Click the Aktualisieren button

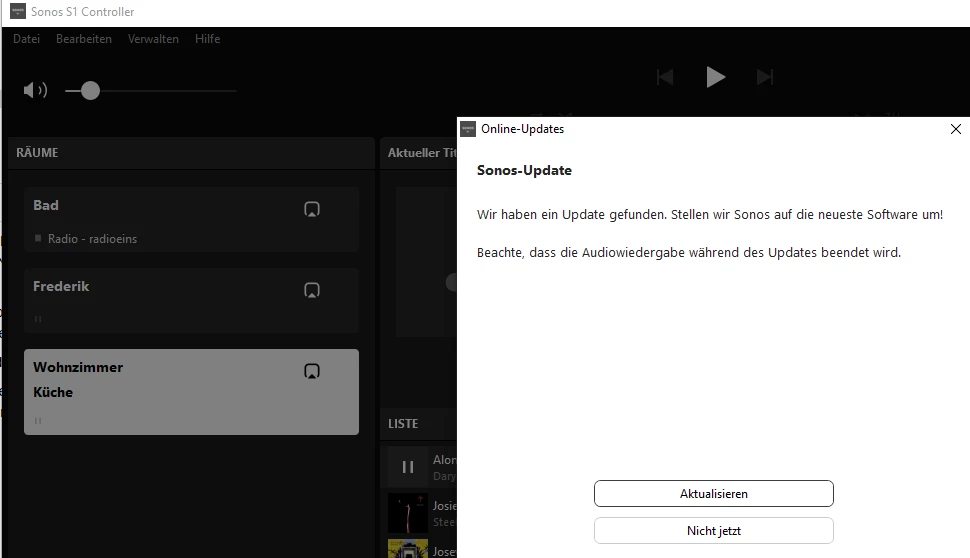click(713, 494)
